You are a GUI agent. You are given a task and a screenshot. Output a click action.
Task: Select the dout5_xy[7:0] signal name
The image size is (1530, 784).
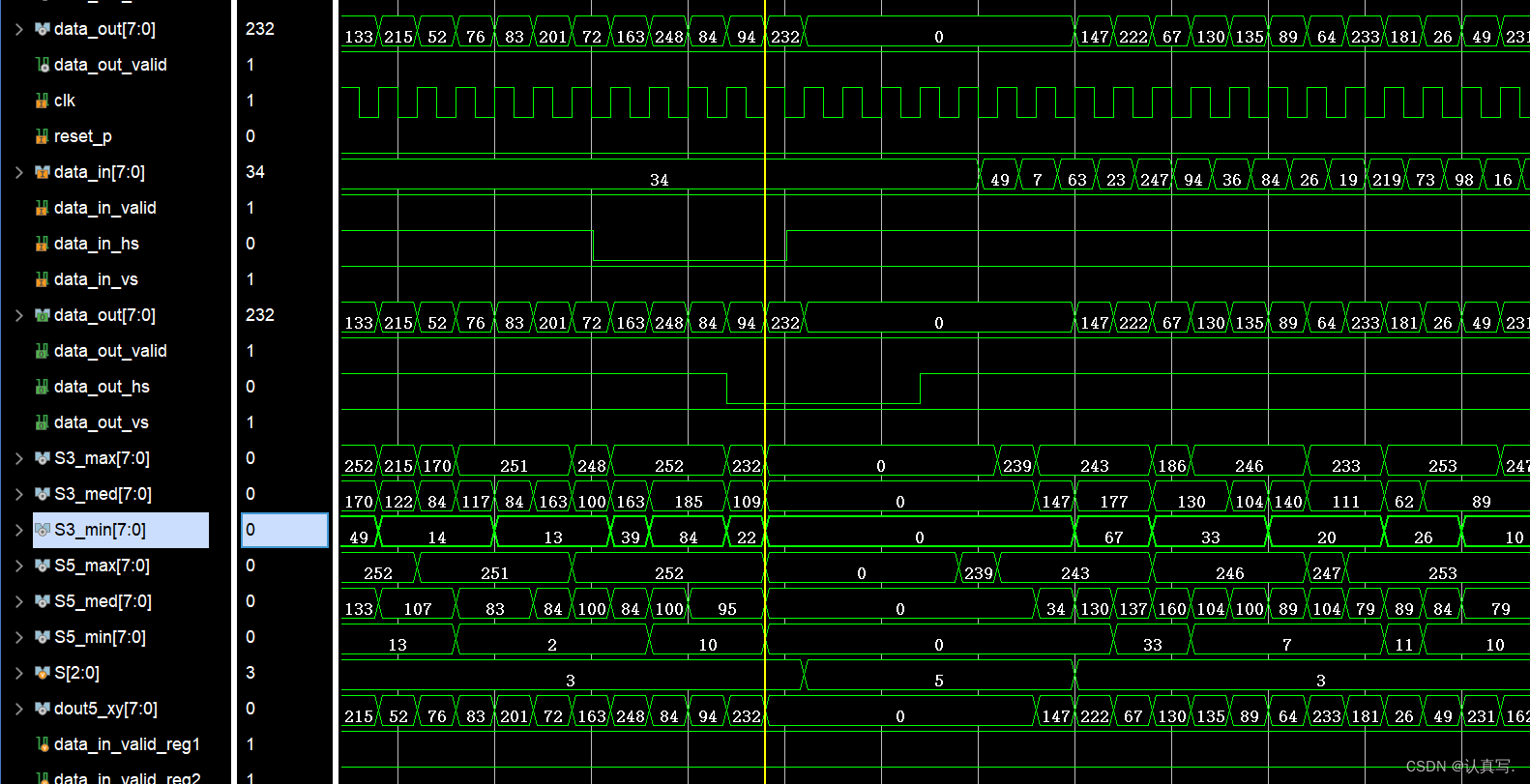point(105,709)
